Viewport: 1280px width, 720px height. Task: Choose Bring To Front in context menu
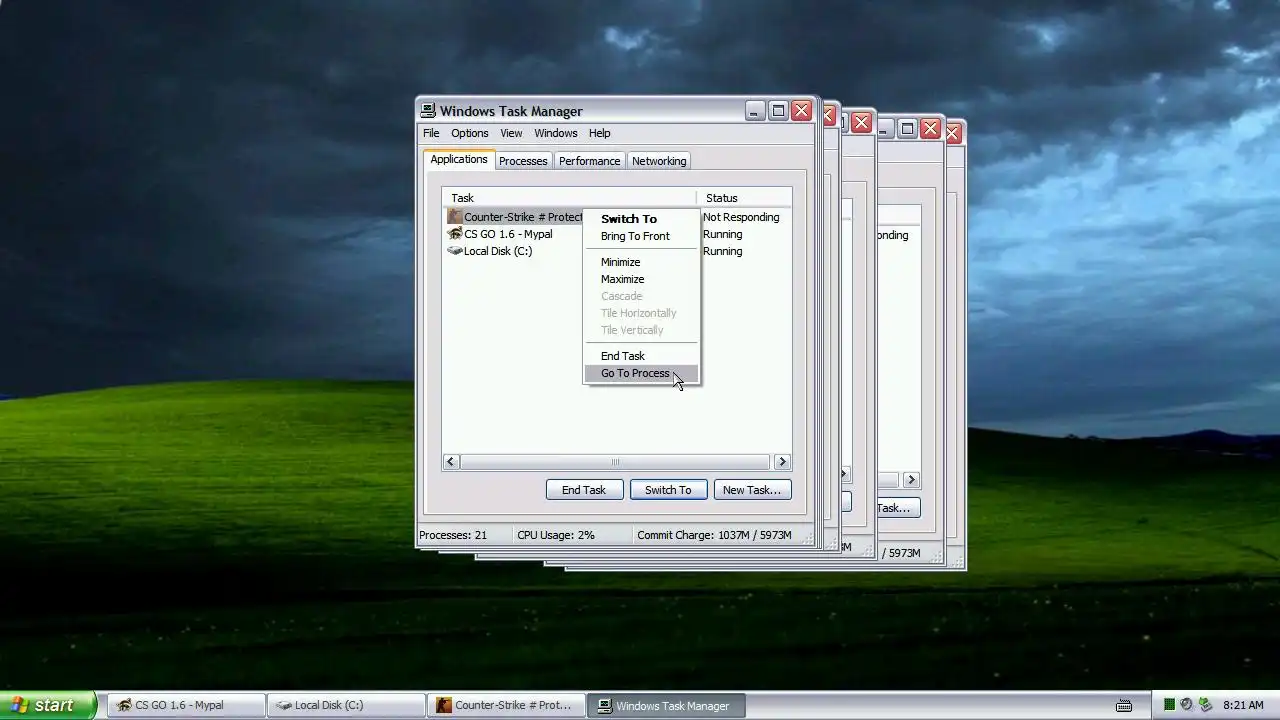(x=641, y=236)
